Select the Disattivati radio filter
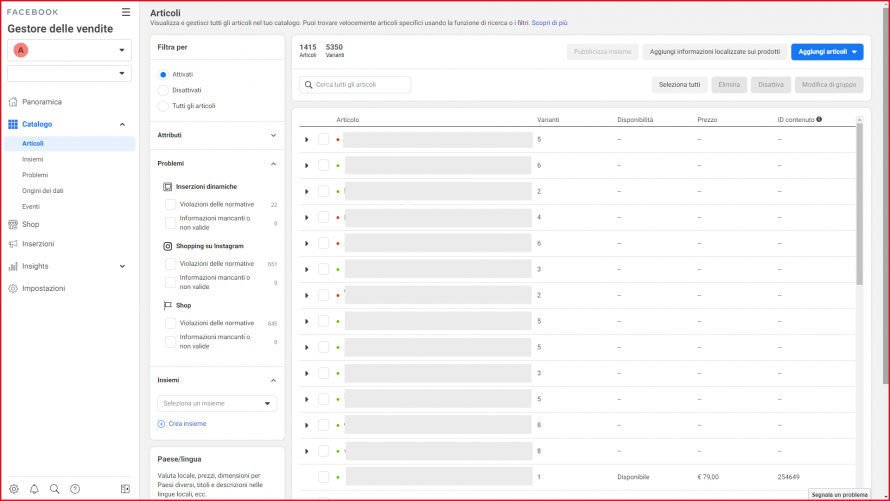The width and height of the screenshot is (890, 501). click(163, 90)
